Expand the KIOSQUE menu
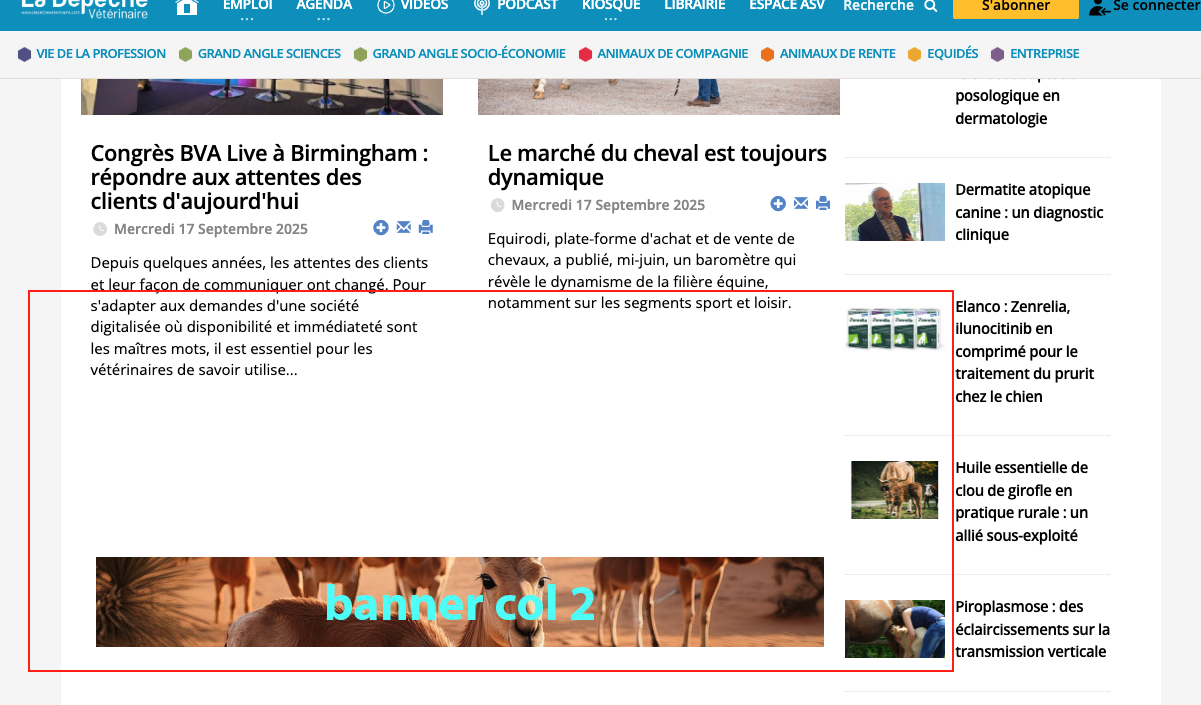 pos(611,8)
